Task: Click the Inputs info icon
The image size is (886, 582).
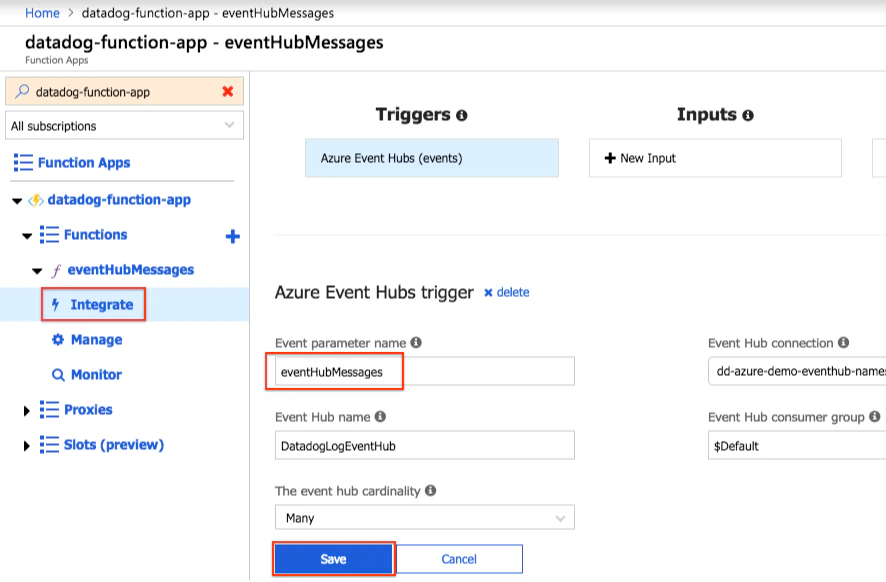Action: point(748,115)
